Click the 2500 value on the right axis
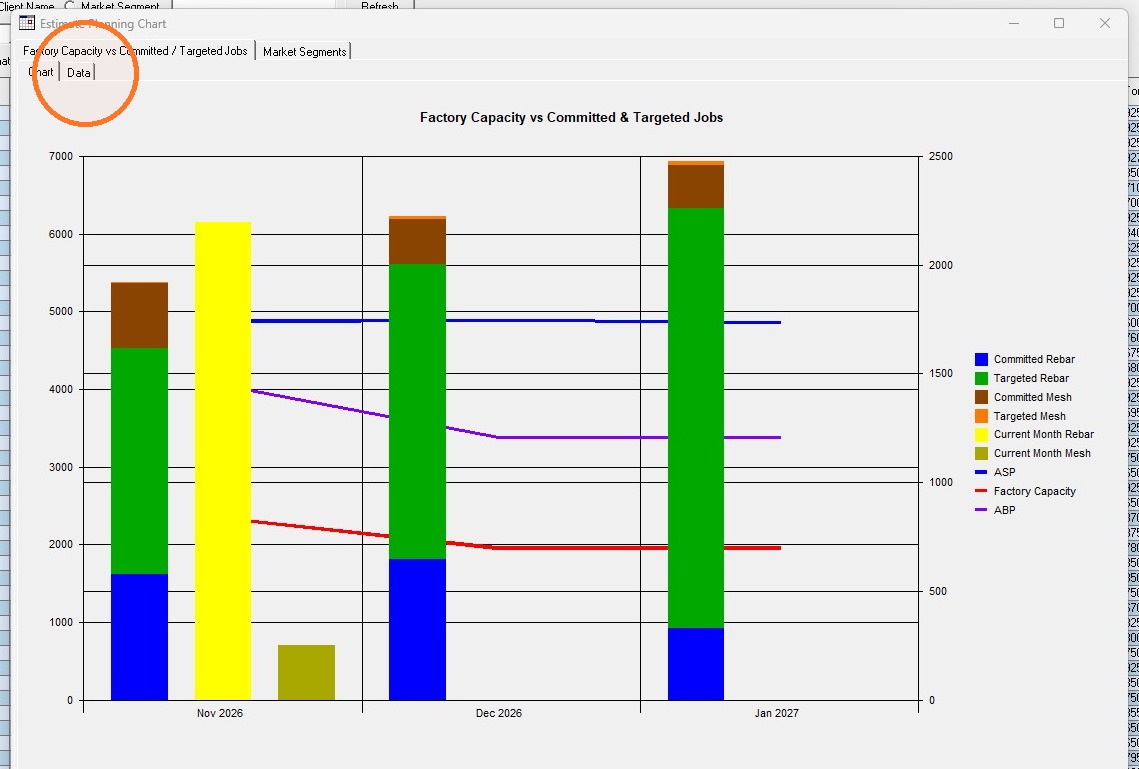The height and width of the screenshot is (769, 1139). 941,157
